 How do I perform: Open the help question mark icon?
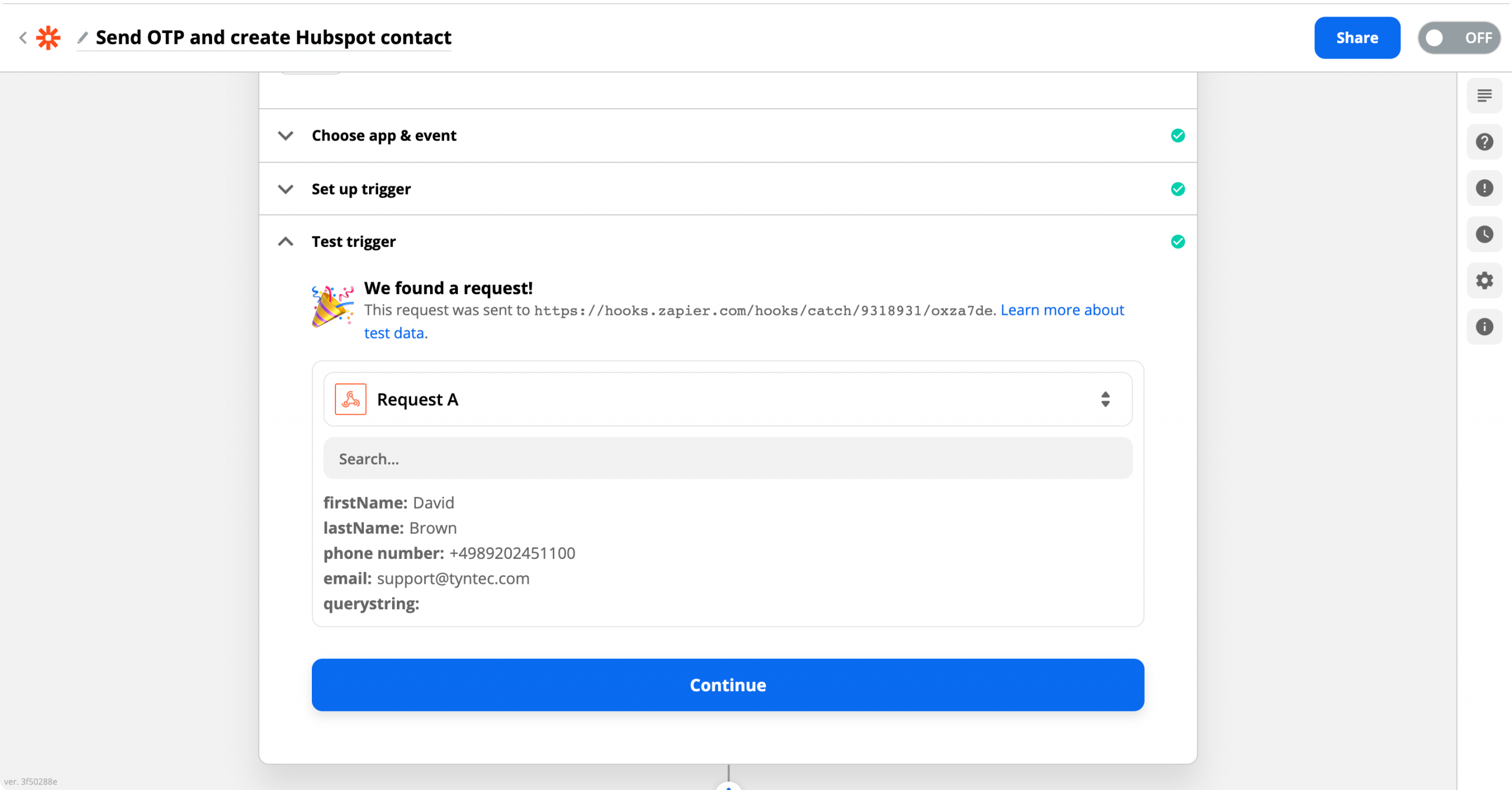click(x=1484, y=142)
